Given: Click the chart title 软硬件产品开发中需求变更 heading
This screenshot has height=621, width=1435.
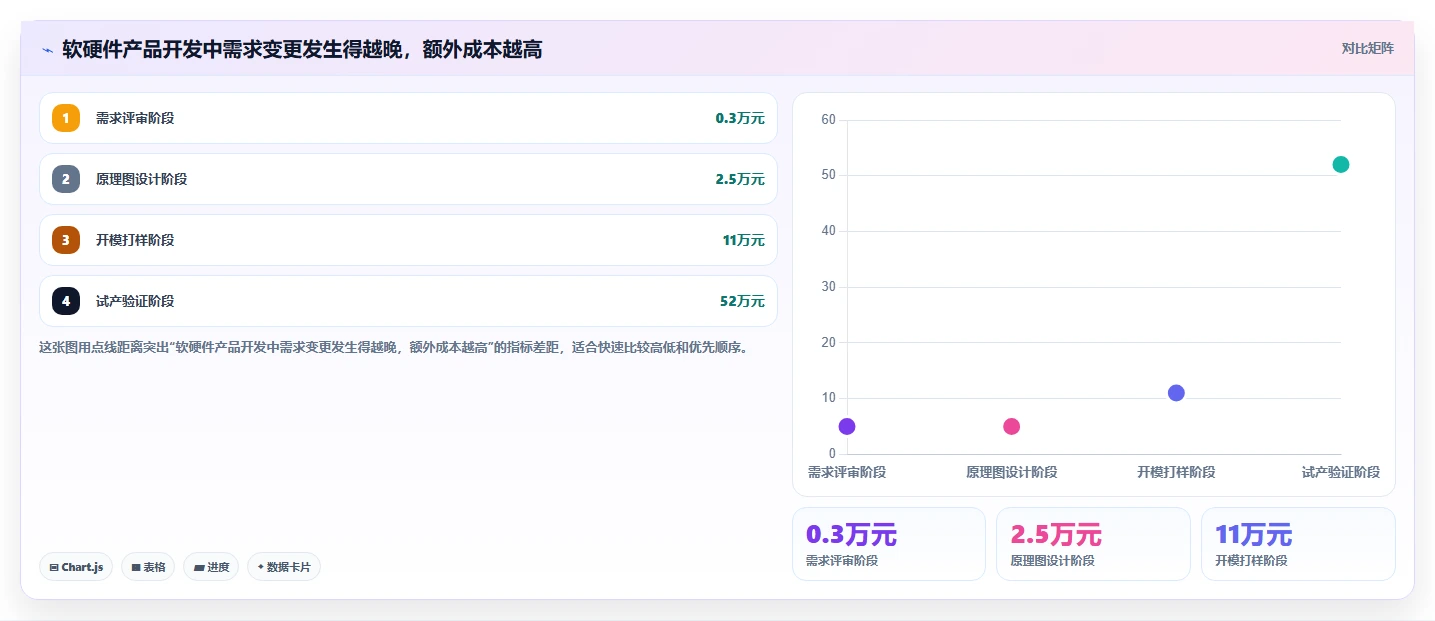Looking at the screenshot, I should [x=302, y=49].
